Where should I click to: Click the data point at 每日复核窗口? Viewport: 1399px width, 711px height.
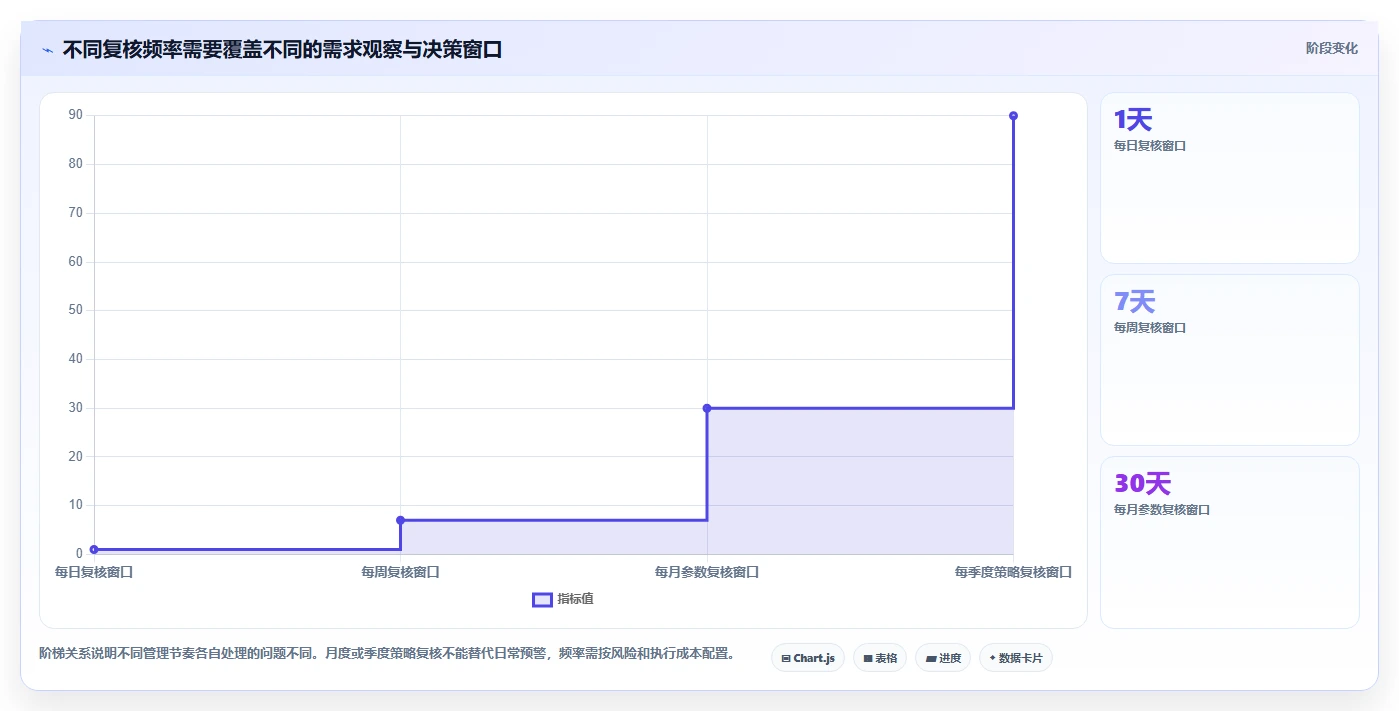point(94,549)
